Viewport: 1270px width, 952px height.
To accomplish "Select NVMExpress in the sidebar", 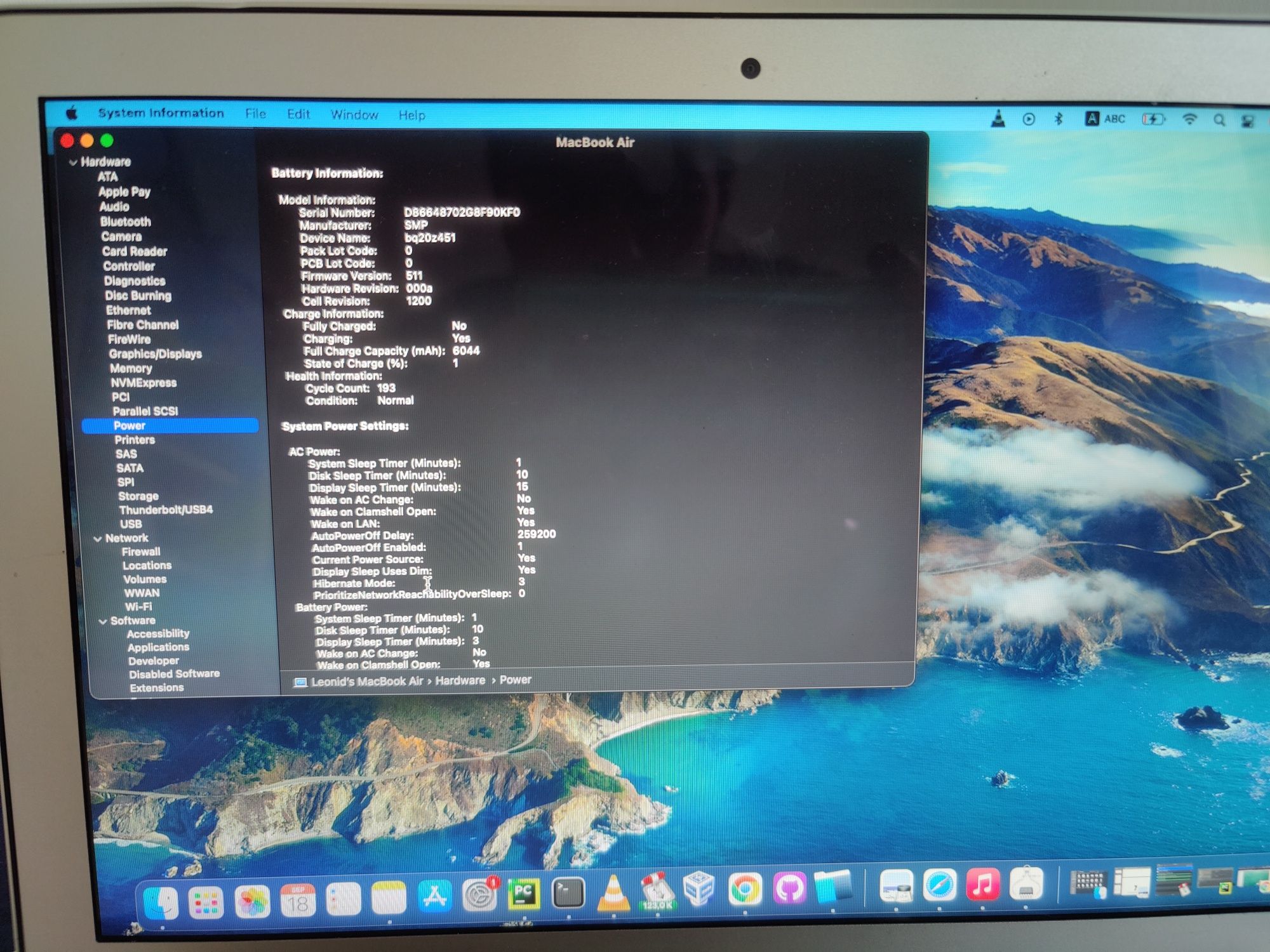I will point(144,383).
